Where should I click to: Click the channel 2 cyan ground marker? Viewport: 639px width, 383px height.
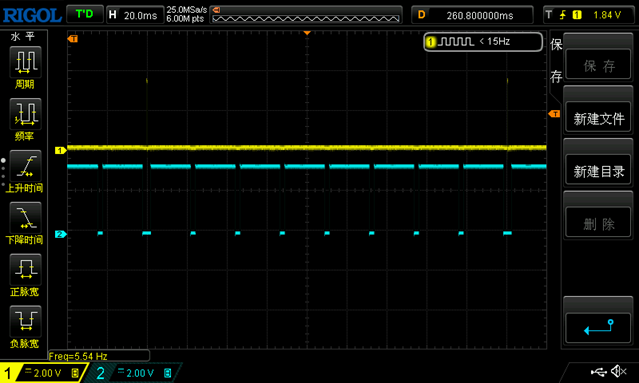[x=60, y=234]
